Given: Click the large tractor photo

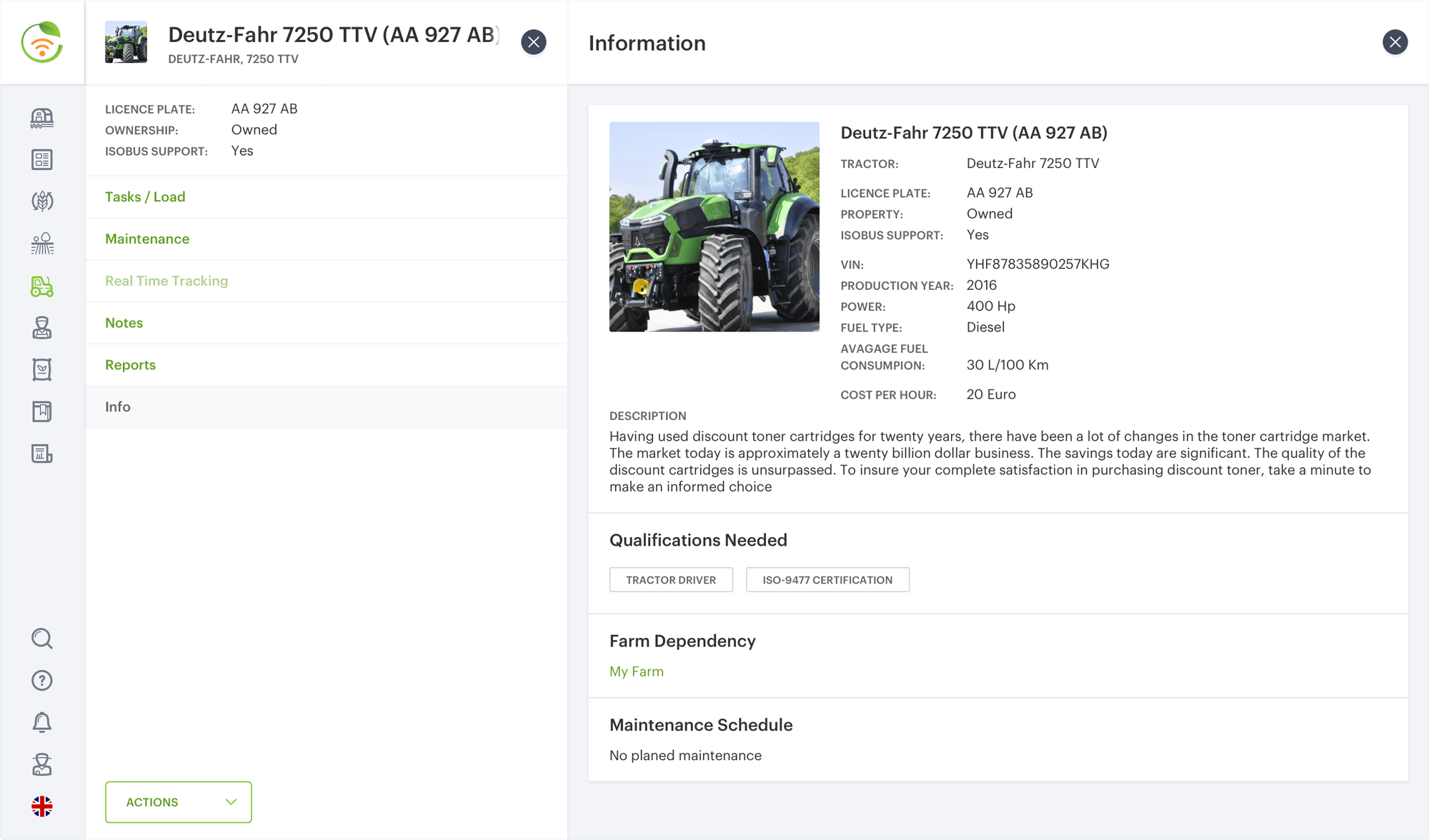Looking at the screenshot, I should pos(714,226).
